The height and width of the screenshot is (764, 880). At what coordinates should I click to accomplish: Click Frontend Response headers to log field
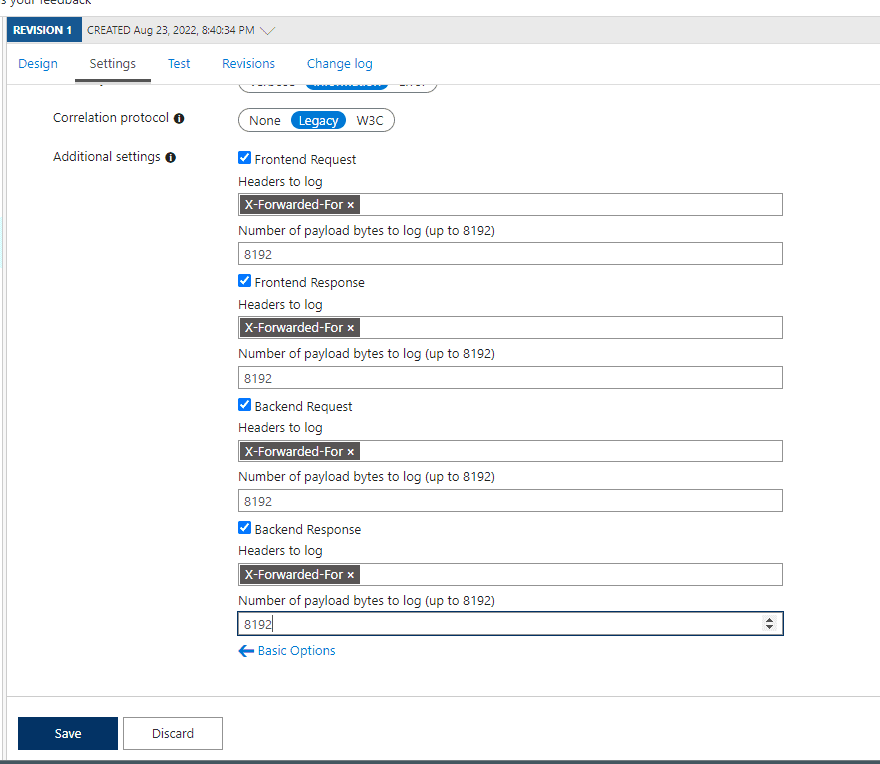[x=510, y=328]
